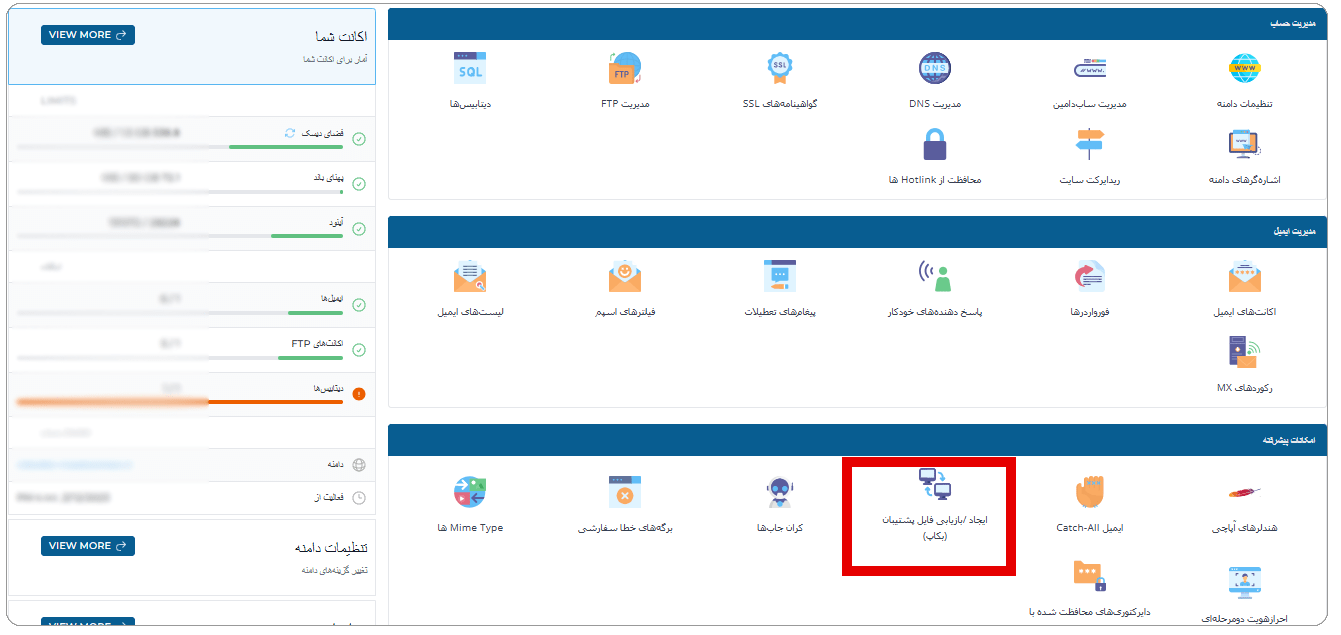
Task: Open MX Records (رکوردهای MX)
Action: coord(1244,353)
